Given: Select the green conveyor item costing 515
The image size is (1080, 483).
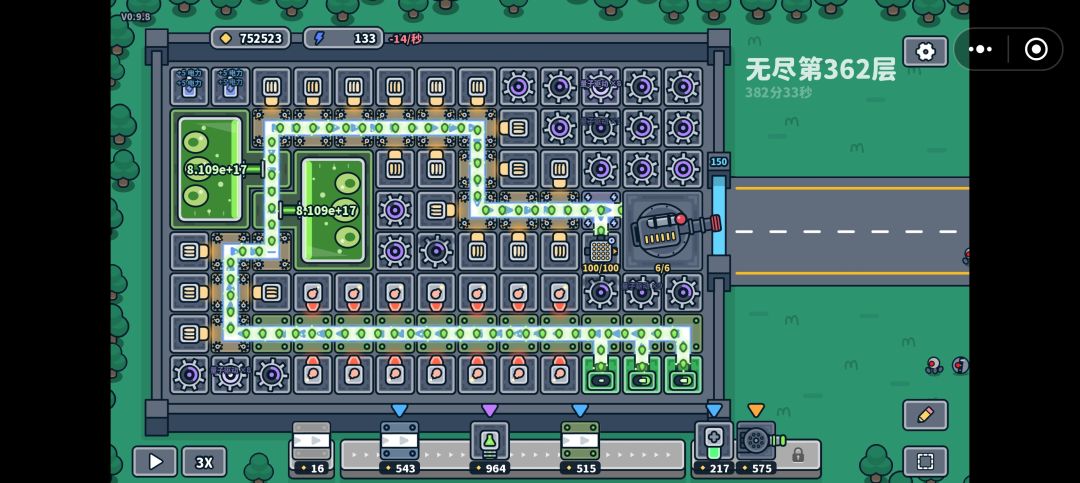Looking at the screenshot, I should tap(580, 448).
